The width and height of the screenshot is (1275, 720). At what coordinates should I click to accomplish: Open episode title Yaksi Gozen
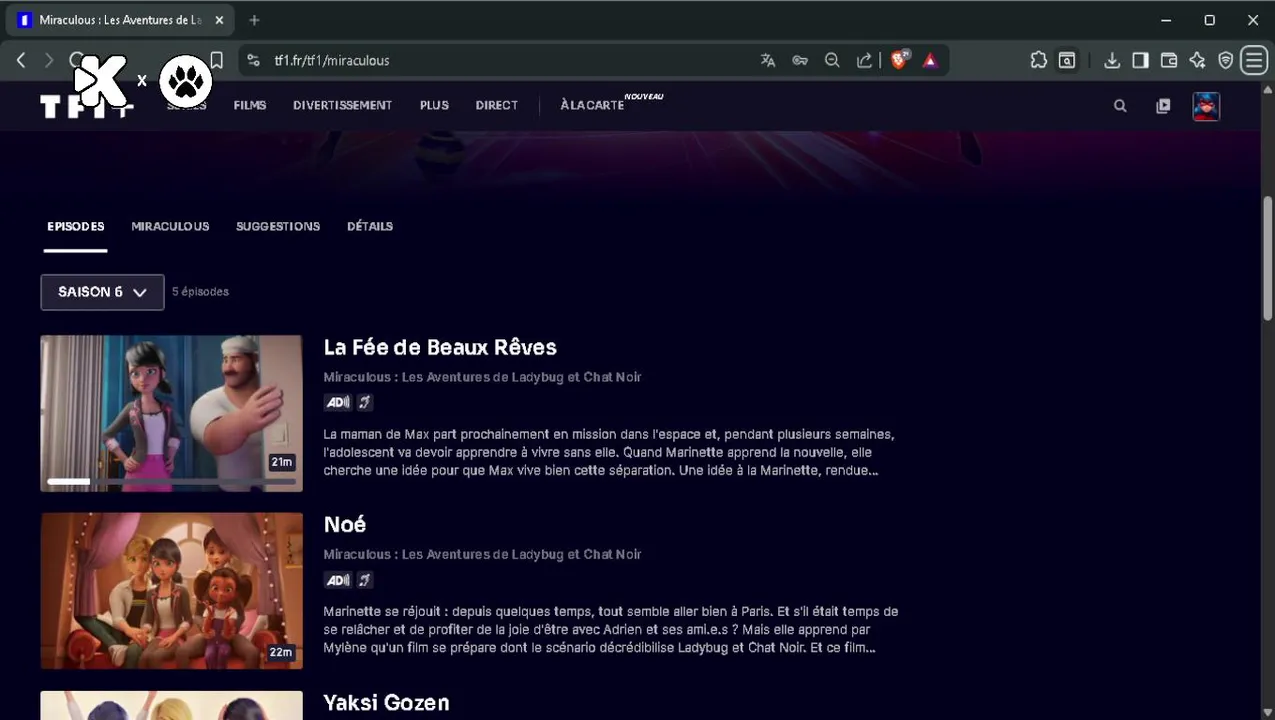(386, 702)
